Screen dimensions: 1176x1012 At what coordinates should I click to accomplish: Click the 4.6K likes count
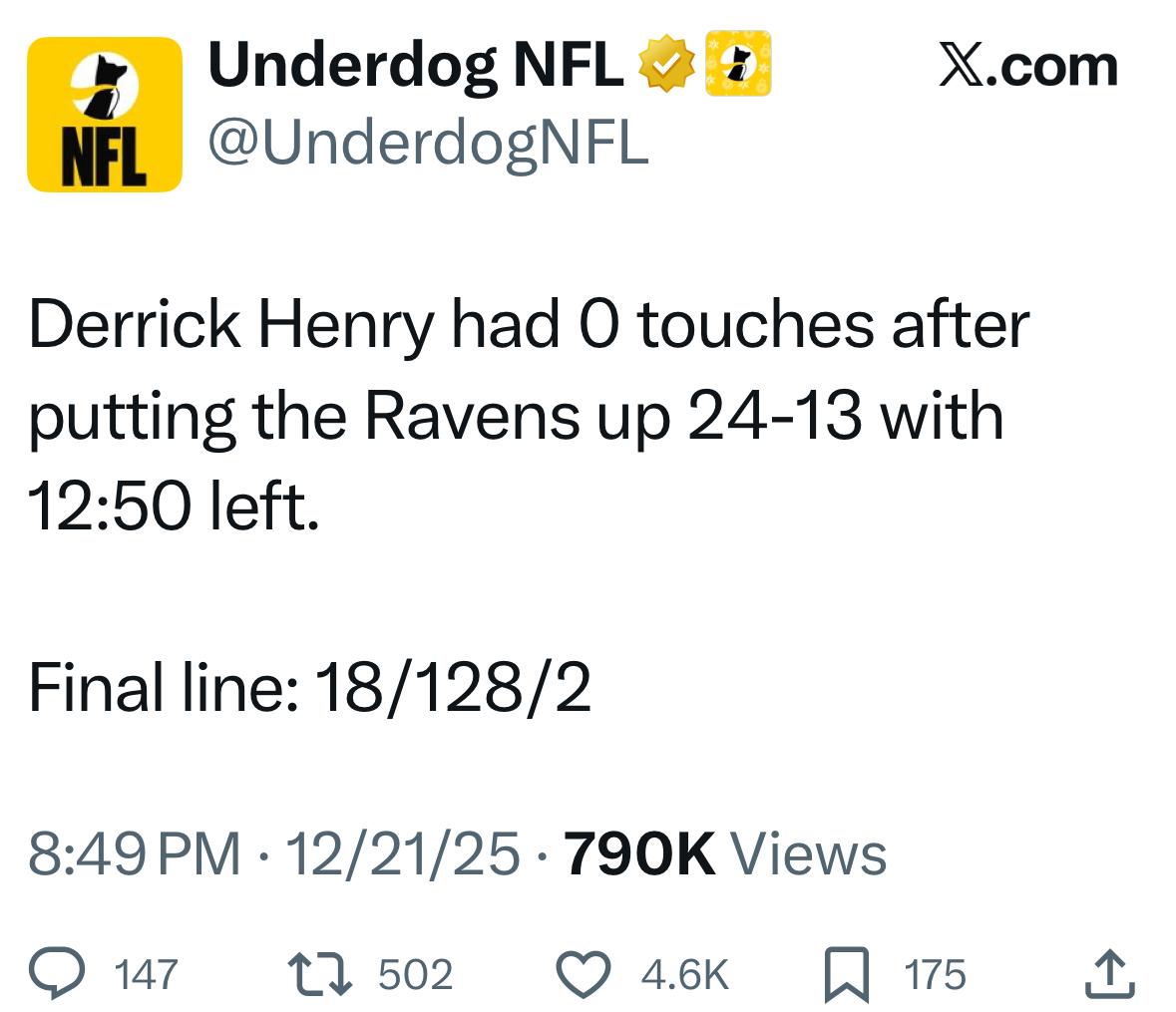[684, 974]
